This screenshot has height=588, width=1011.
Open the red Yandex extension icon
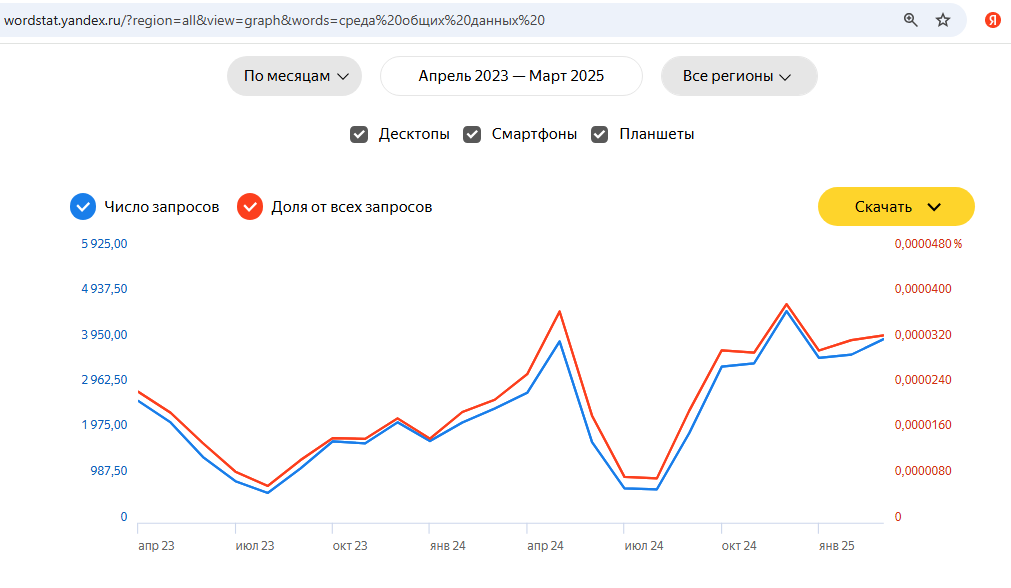pos(993,20)
